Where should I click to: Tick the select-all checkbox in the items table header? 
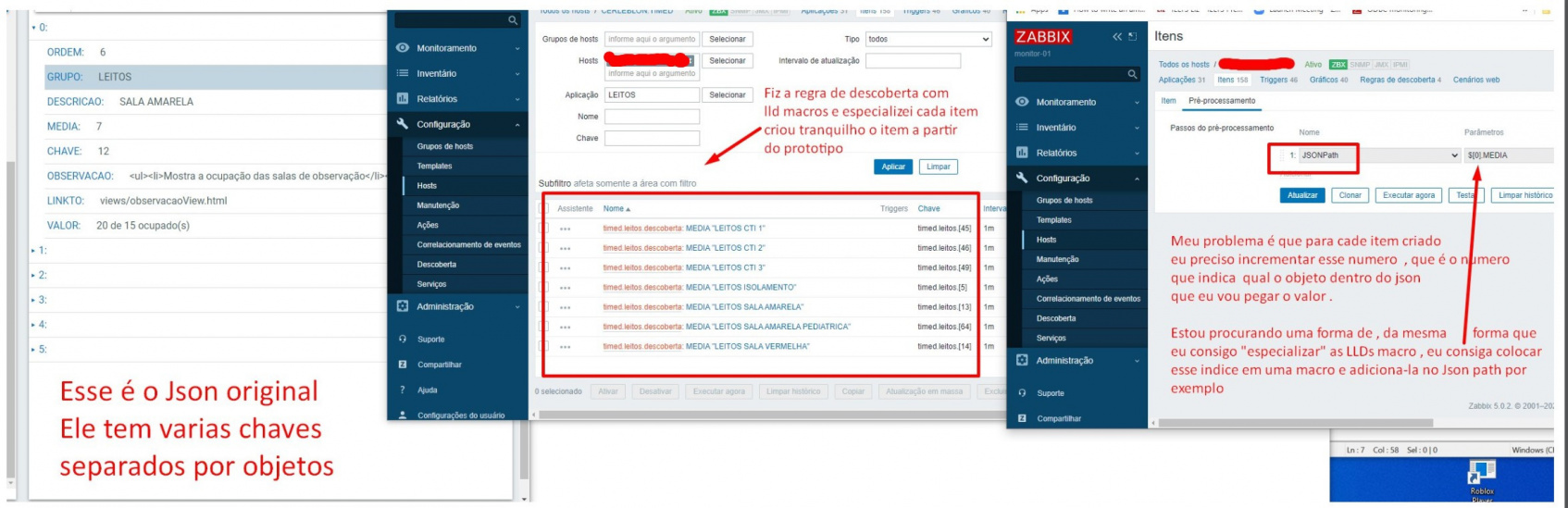pyautogui.click(x=543, y=208)
